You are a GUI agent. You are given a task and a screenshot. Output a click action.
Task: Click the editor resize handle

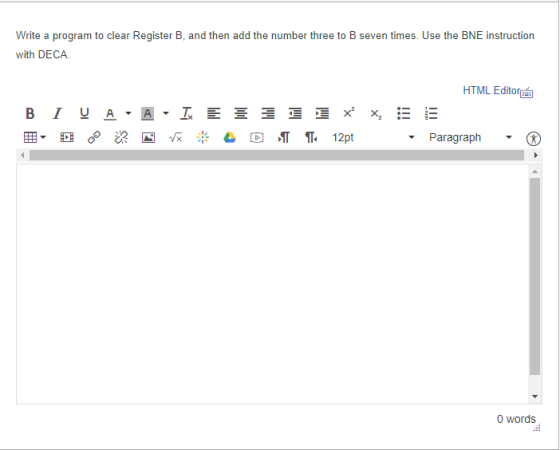[537, 428]
